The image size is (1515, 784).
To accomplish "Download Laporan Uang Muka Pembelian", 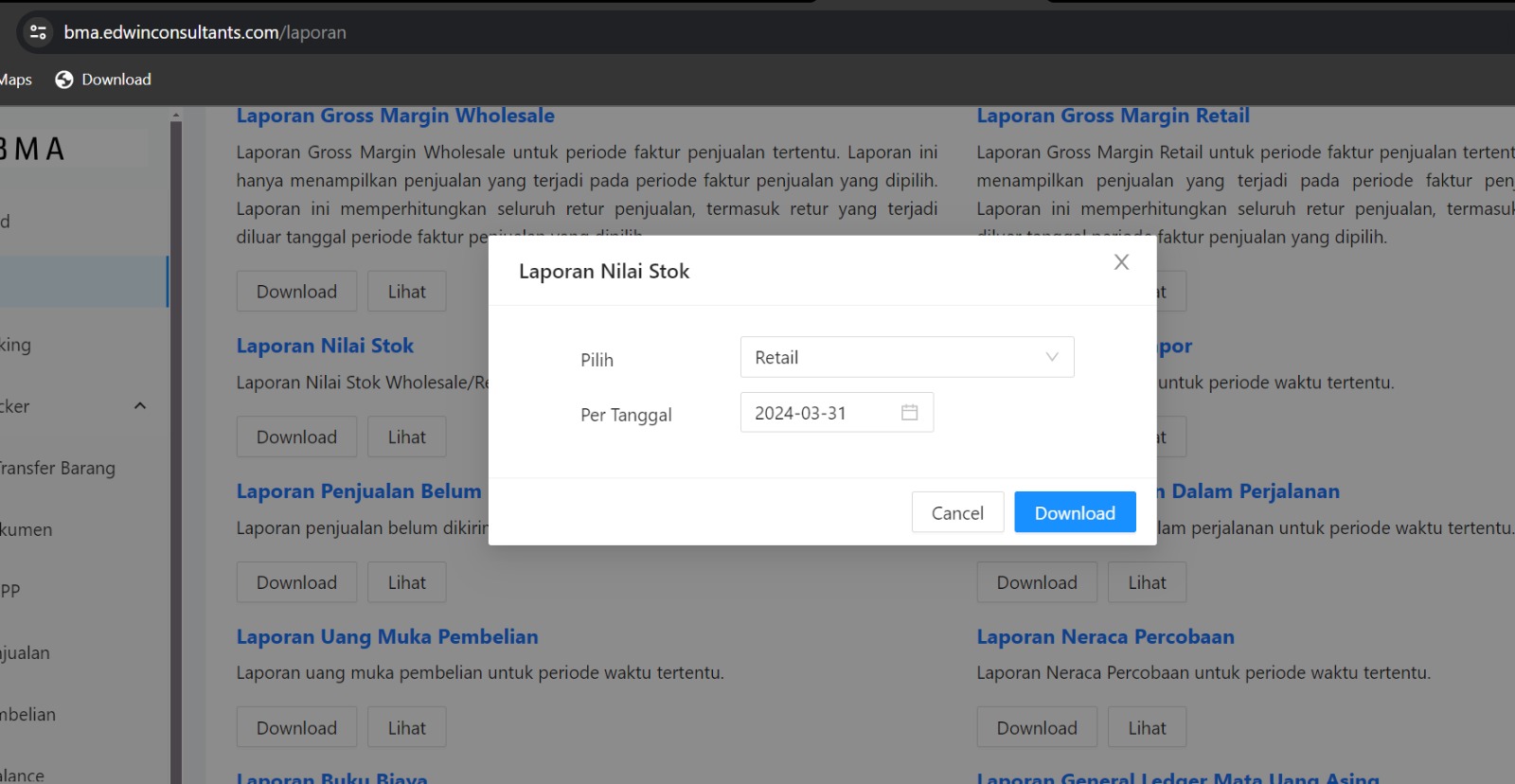I will tap(296, 728).
